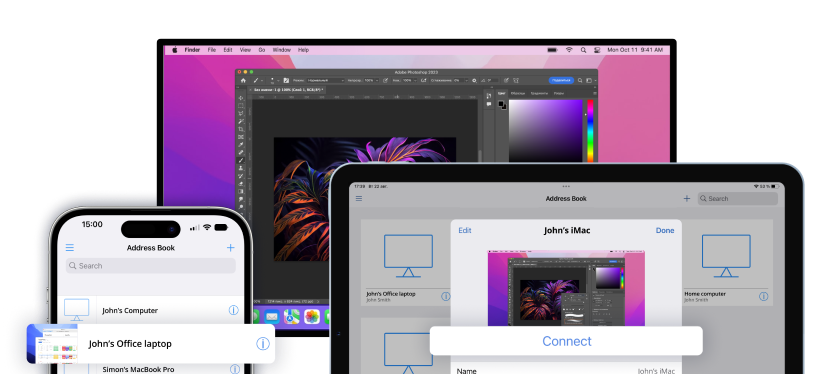Open the Mail app in the Dock
This screenshot has height=374, width=831.
[x=272, y=317]
